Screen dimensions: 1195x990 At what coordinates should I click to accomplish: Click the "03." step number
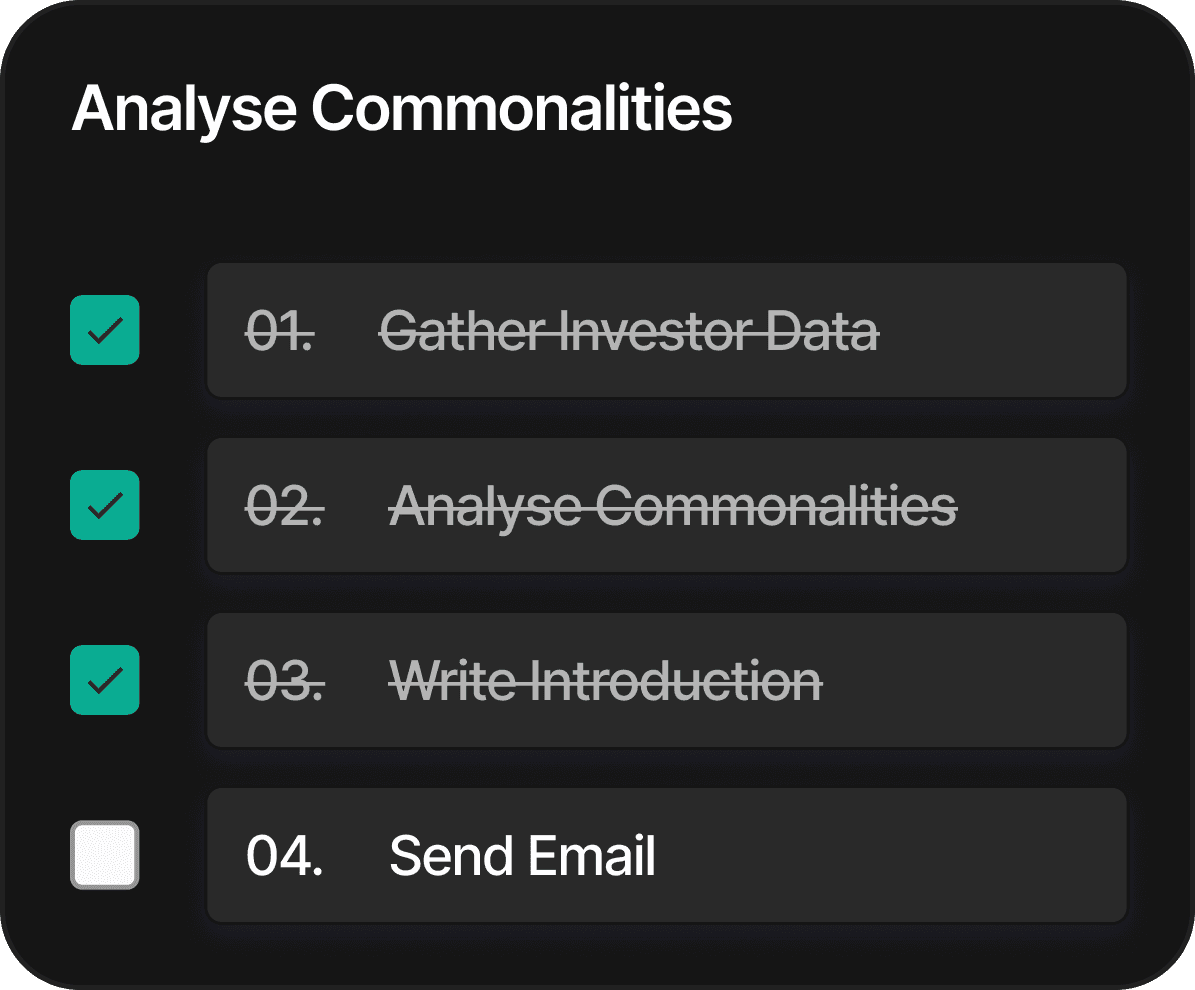(285, 680)
